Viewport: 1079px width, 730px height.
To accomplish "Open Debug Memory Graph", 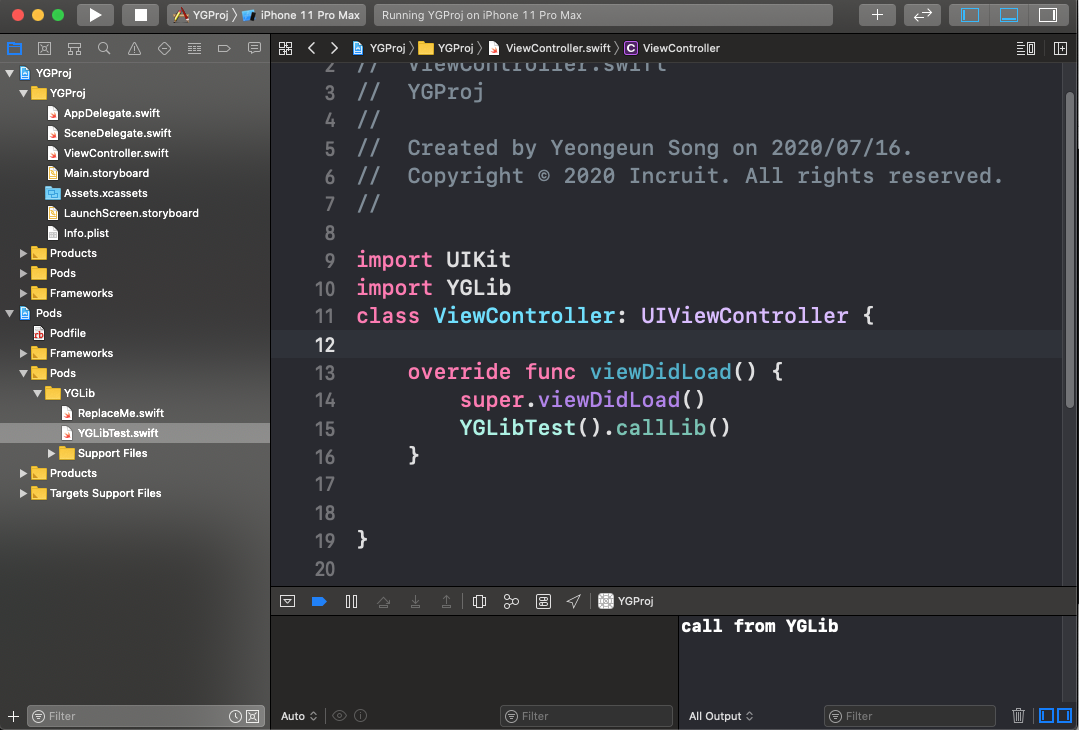I will [x=511, y=601].
